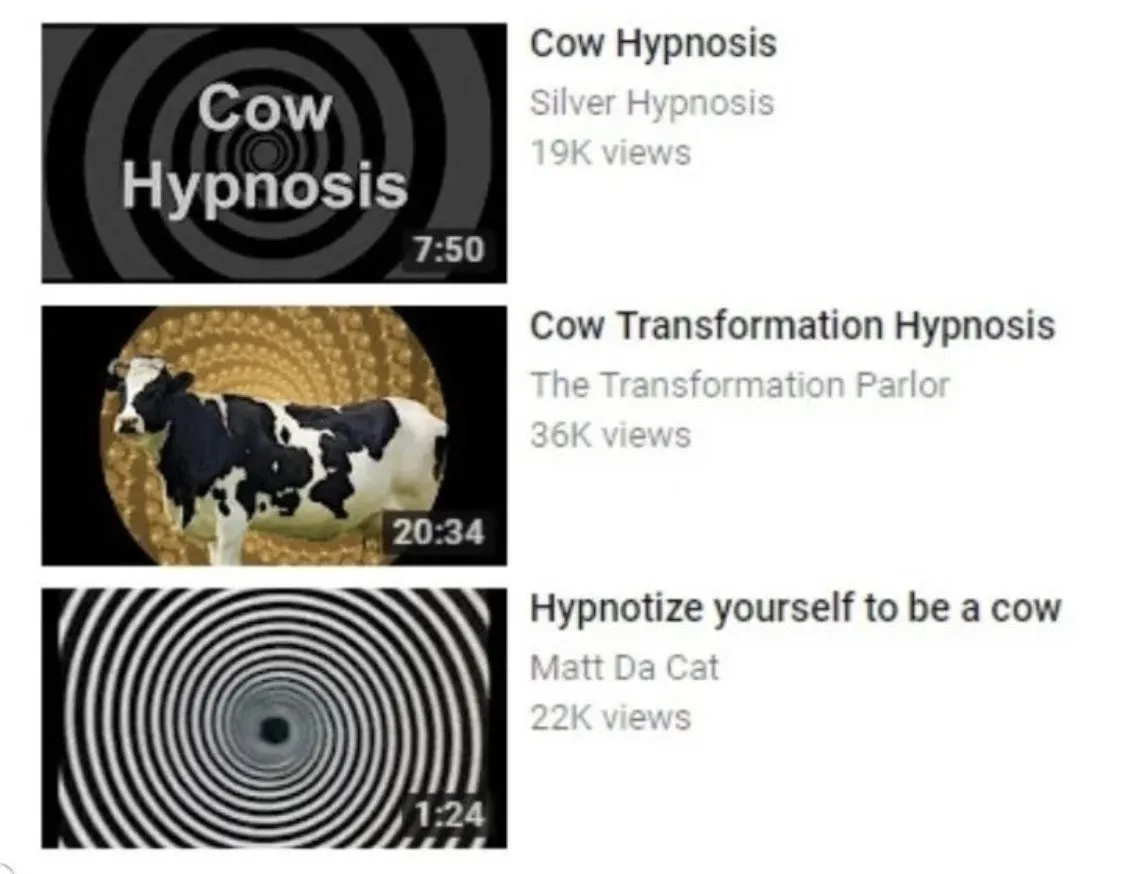The width and height of the screenshot is (1125, 874).
Task: Click the 19K views label
Action: click(610, 153)
